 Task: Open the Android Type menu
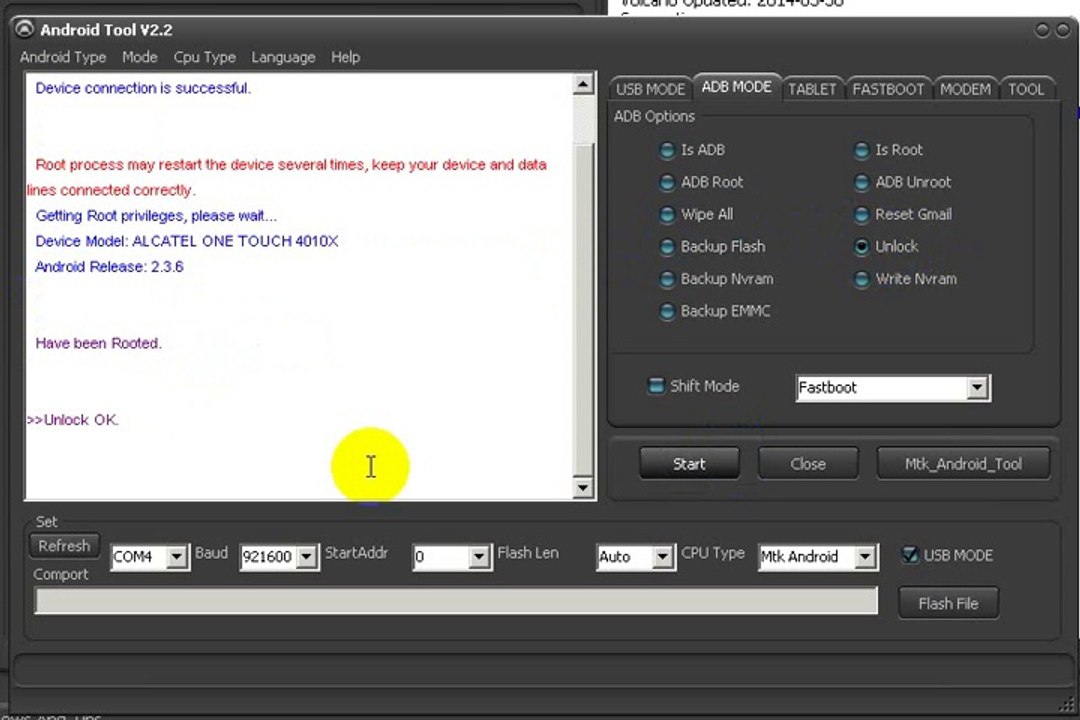[x=63, y=57]
